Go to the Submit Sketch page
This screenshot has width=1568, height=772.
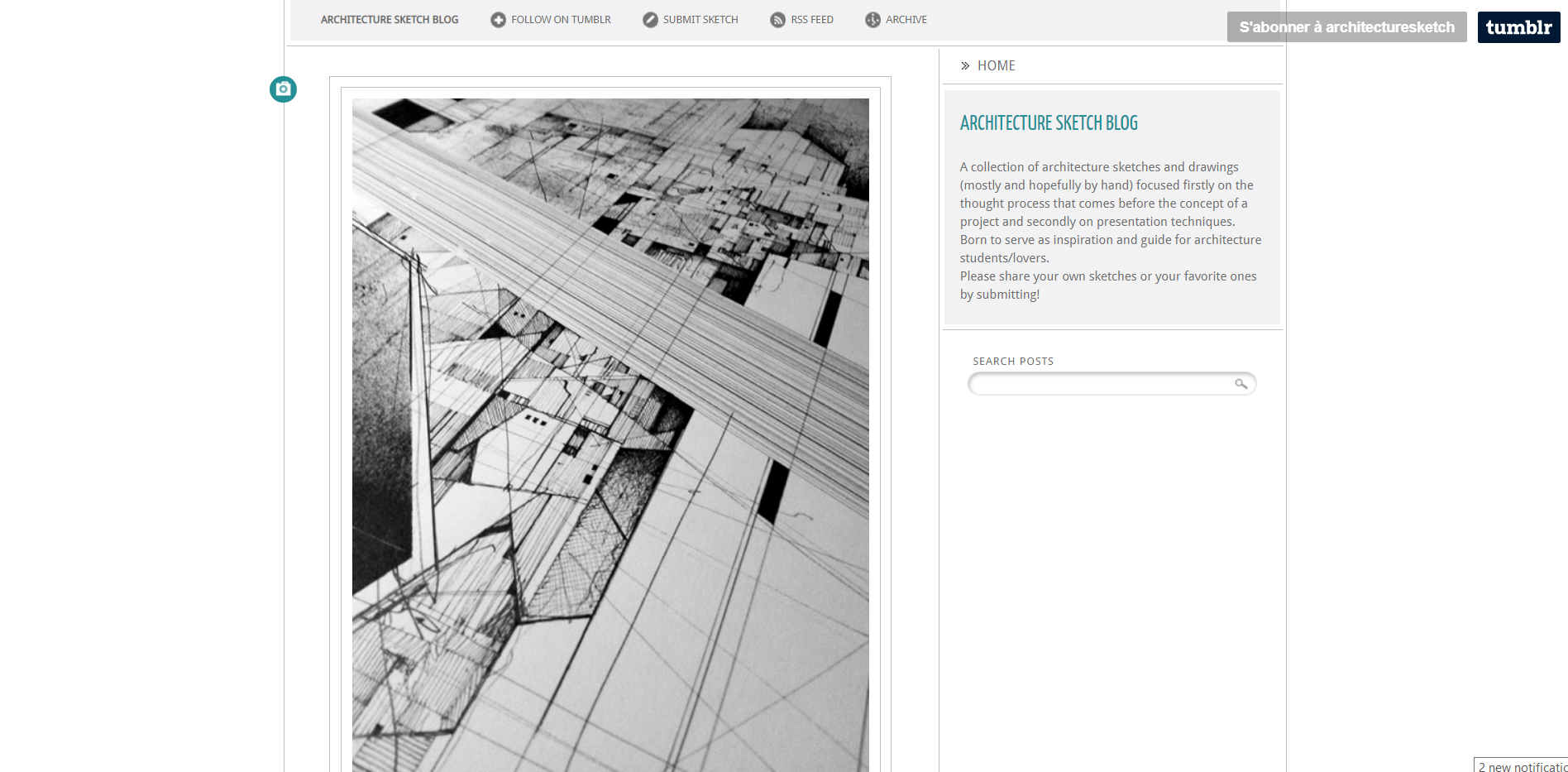point(700,20)
